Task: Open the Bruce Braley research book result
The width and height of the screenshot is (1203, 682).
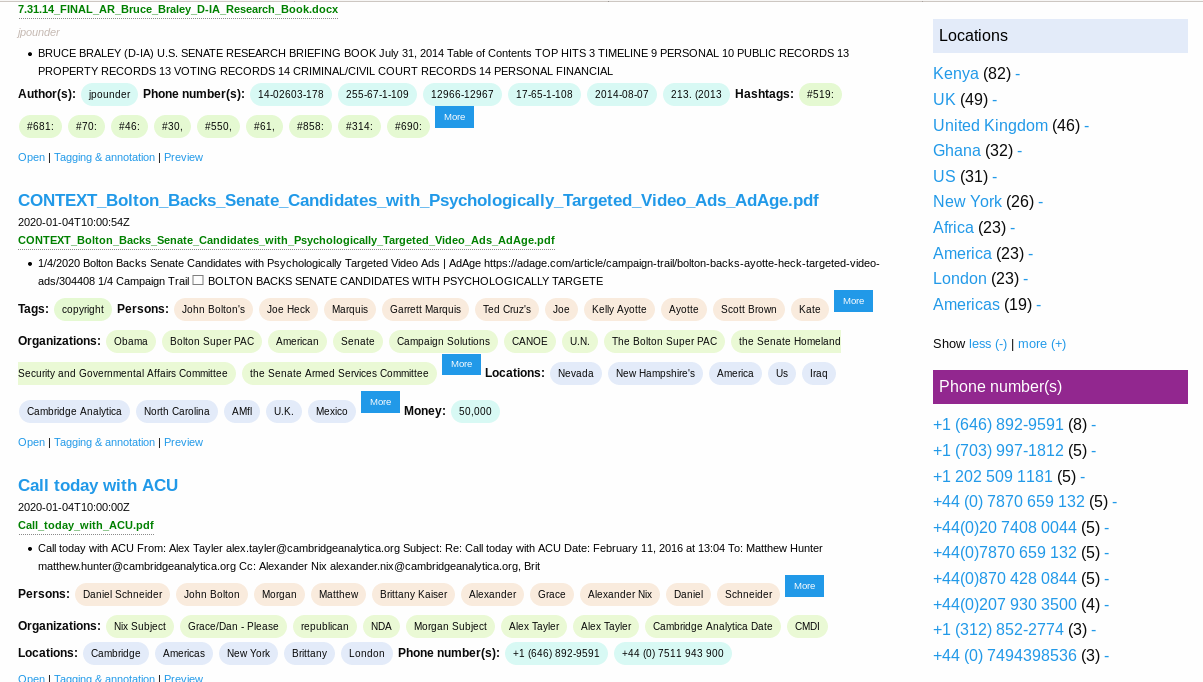Action: coord(31,157)
